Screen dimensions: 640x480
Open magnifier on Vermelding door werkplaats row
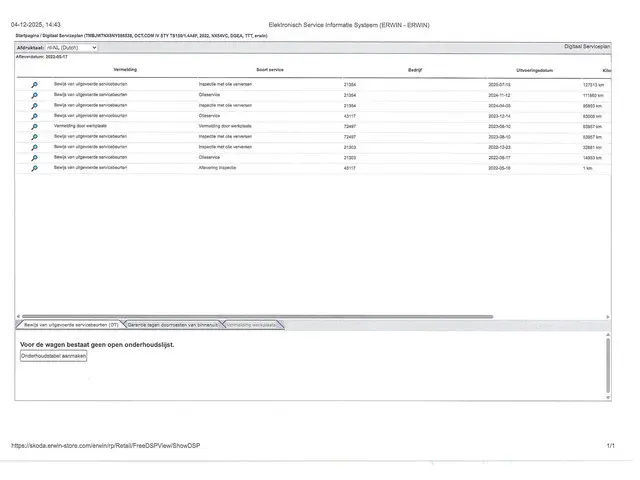(x=34, y=127)
